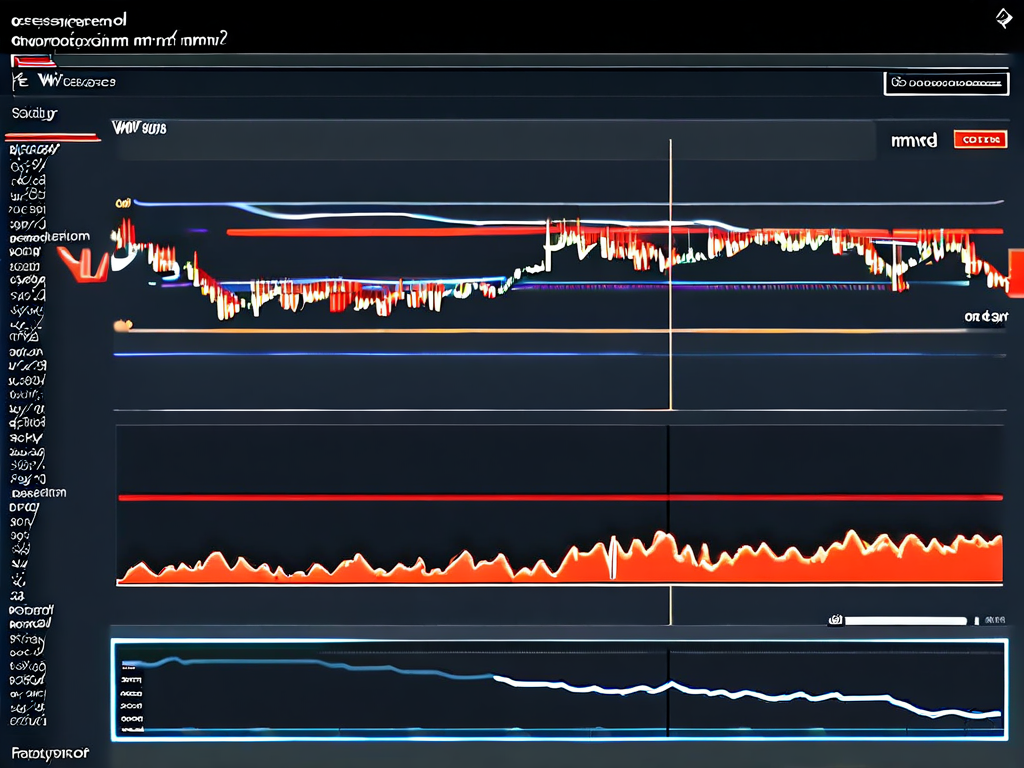
Task: Click the white spike in the orange volume area
Action: click(x=613, y=557)
